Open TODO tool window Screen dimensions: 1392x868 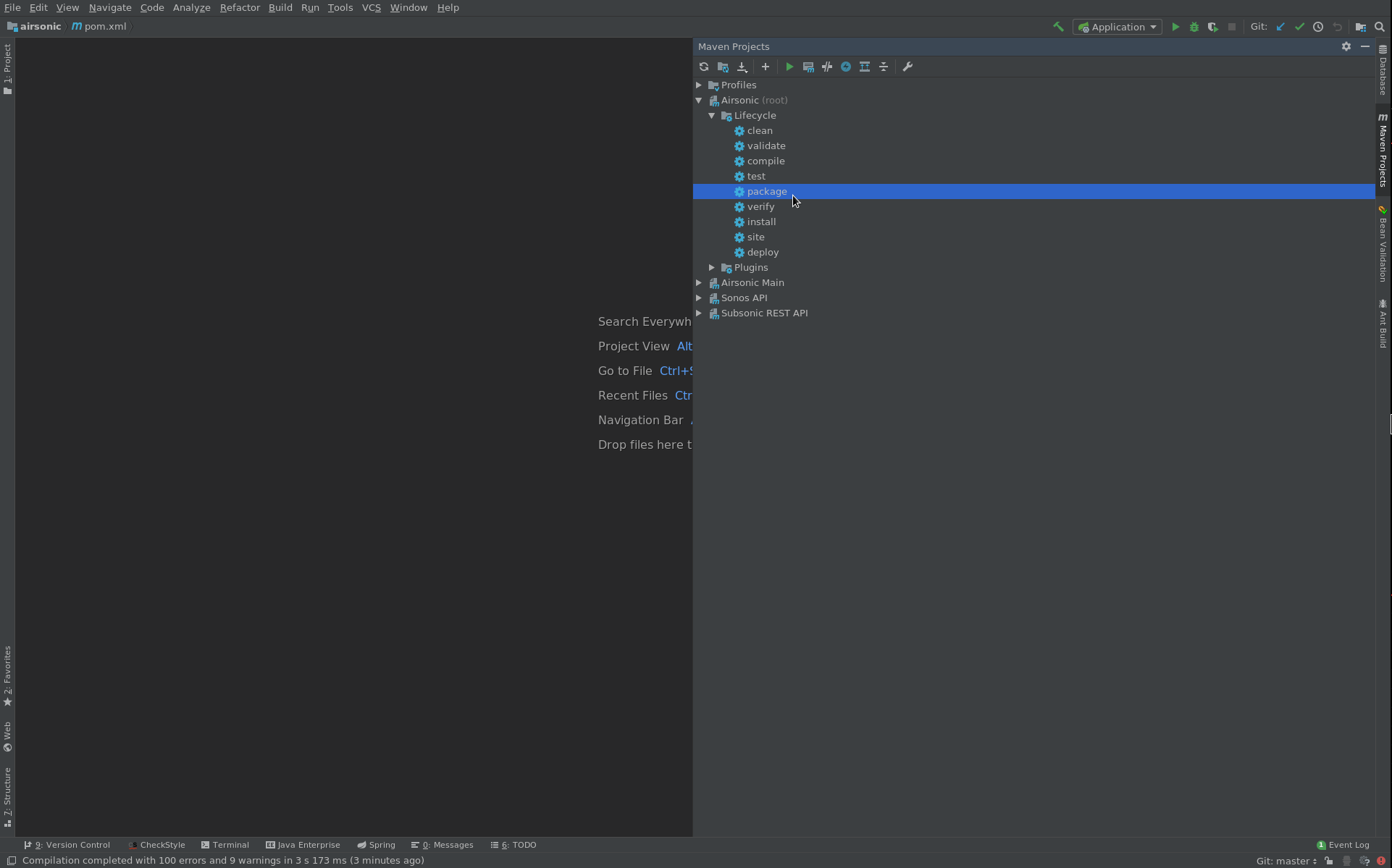[x=513, y=845]
